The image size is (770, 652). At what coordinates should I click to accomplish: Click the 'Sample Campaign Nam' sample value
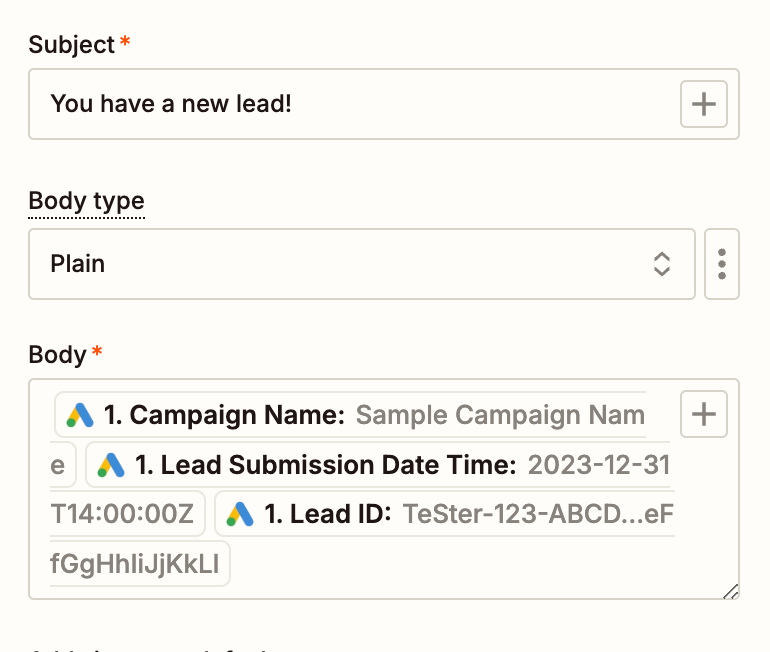[x=500, y=415]
